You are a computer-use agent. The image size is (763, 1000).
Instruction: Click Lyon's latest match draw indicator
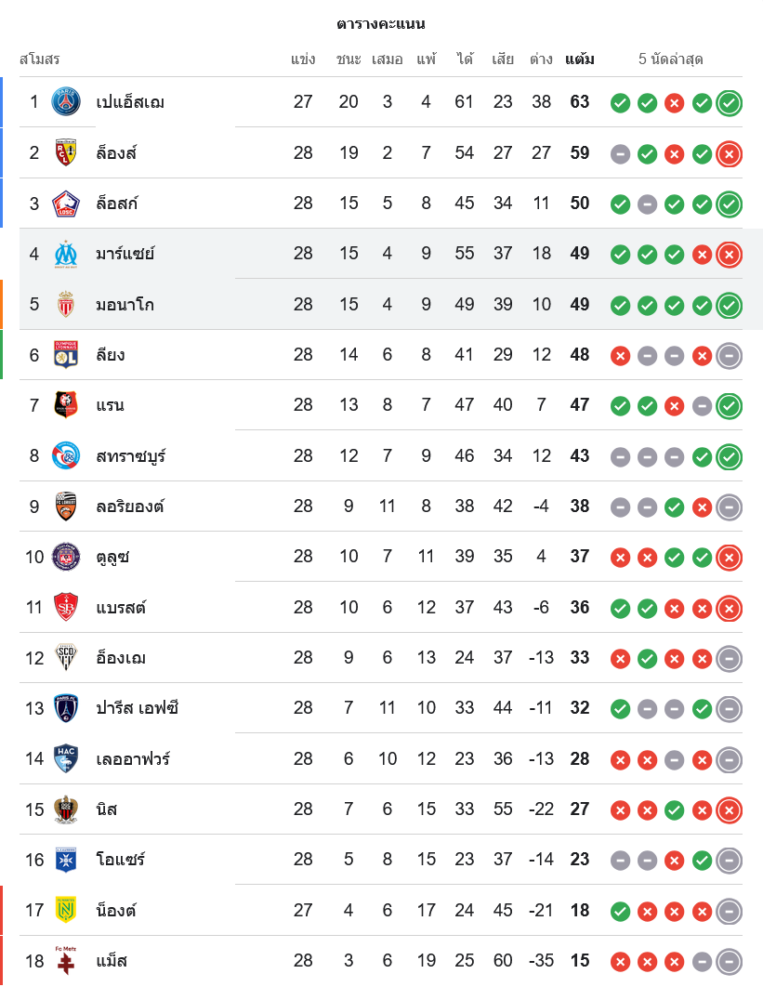(729, 355)
